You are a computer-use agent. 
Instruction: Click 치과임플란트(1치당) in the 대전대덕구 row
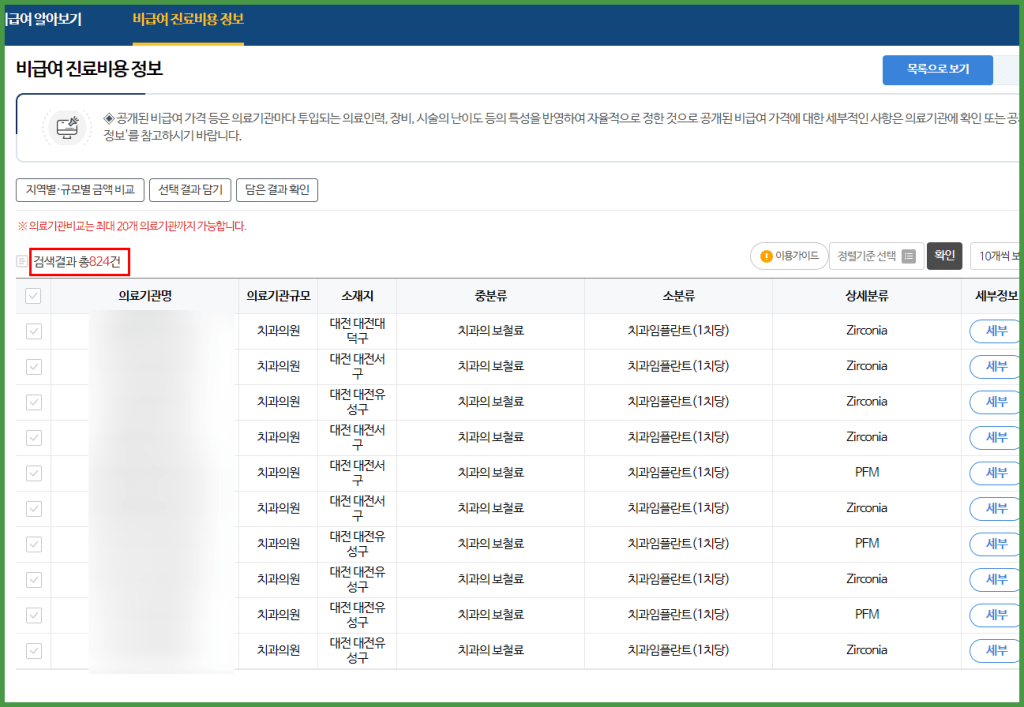pyautogui.click(x=678, y=330)
